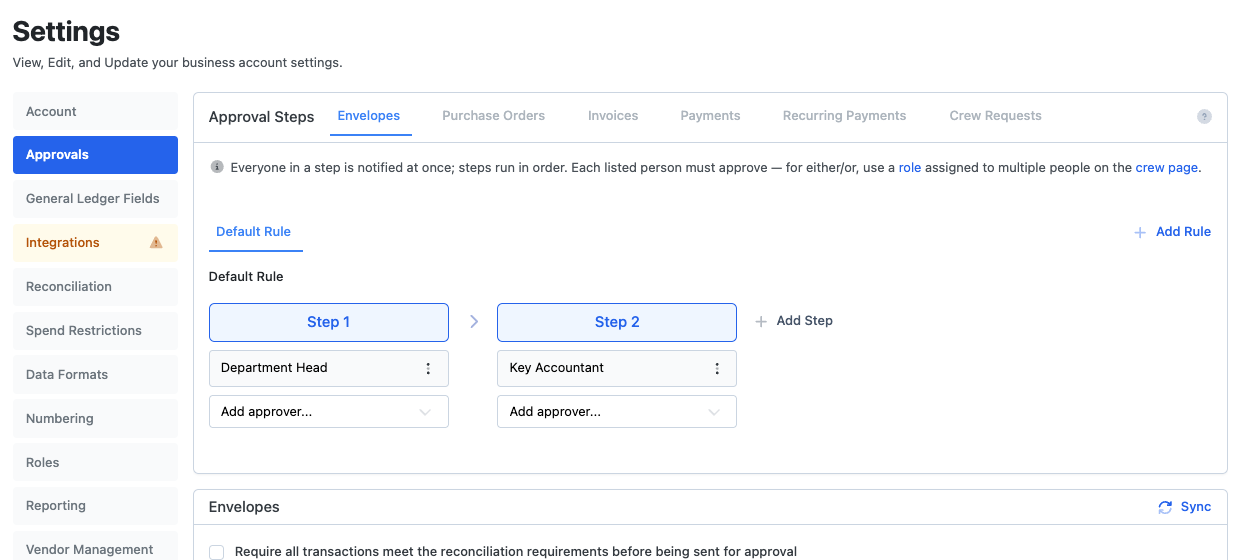The width and height of the screenshot is (1250, 560).
Task: Click the 'Settings' page heading
Action: [66, 31]
